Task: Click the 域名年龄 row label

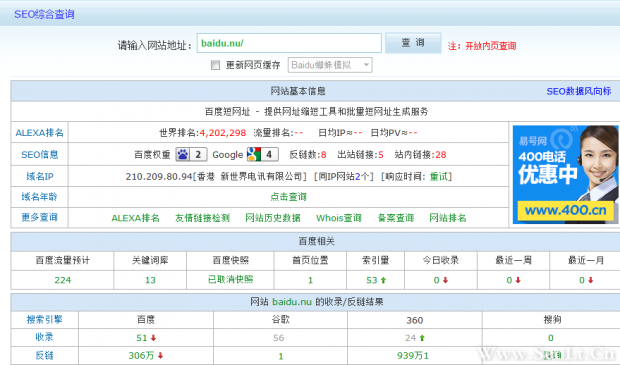Action: [x=40, y=197]
